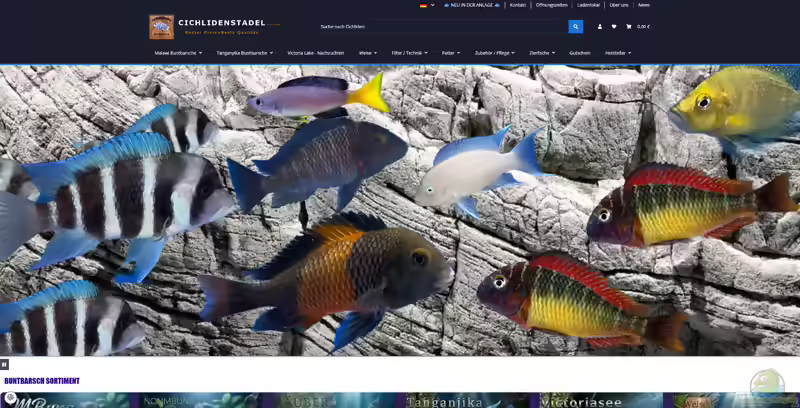Screen dimensions: 800x408
Task: Click the floating fish badge icon
Action: coord(767,383)
